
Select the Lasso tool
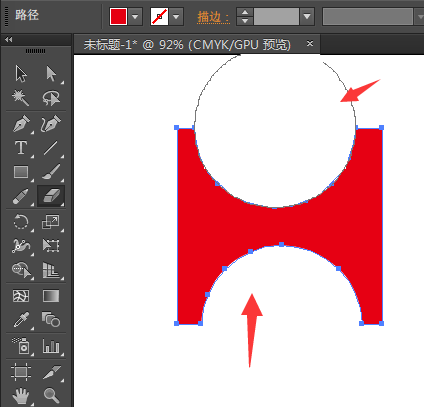coord(51,98)
